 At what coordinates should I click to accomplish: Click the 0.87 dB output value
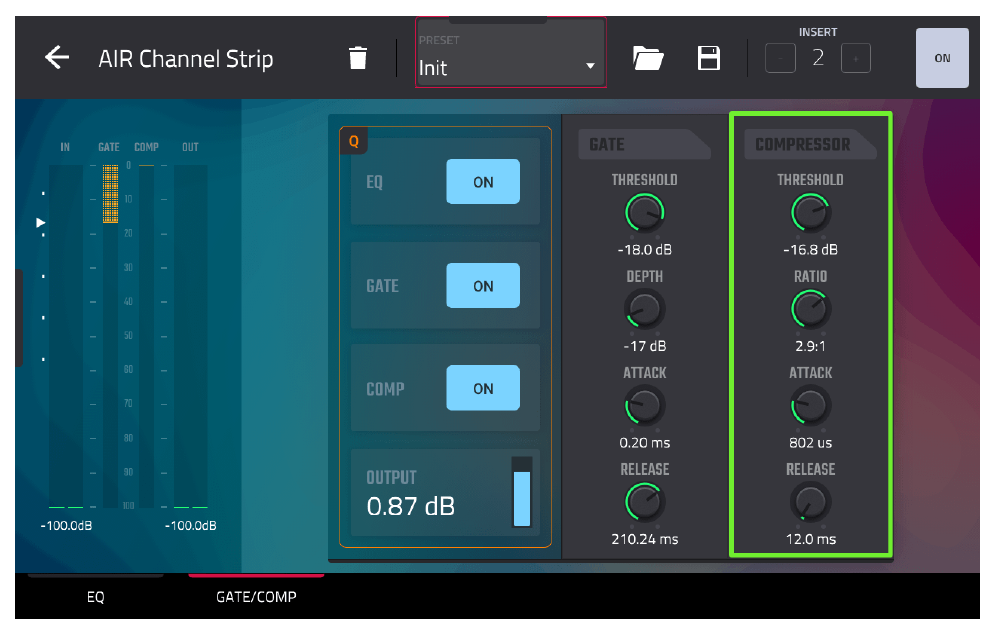[410, 506]
